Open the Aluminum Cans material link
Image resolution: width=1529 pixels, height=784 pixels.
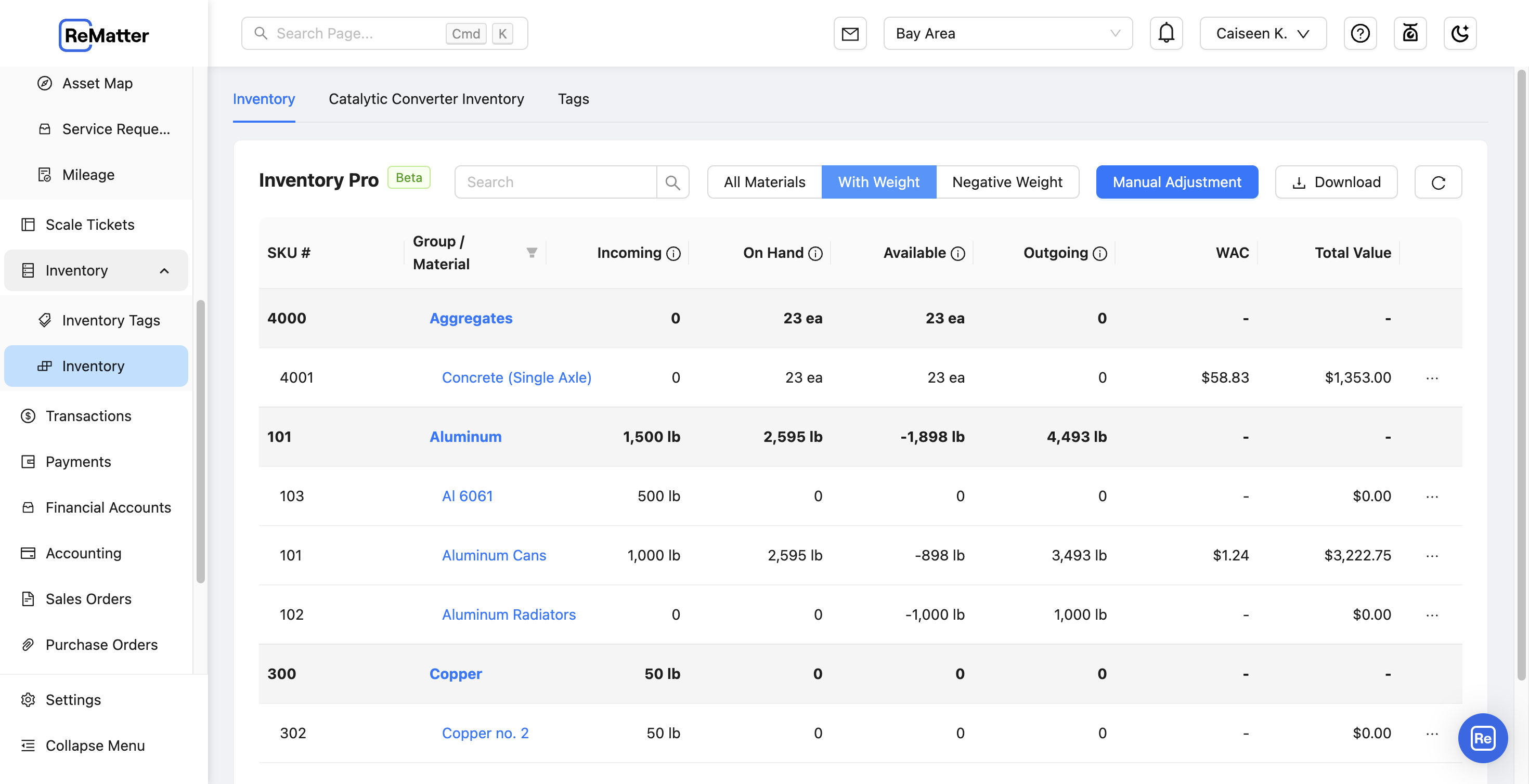[x=494, y=555]
